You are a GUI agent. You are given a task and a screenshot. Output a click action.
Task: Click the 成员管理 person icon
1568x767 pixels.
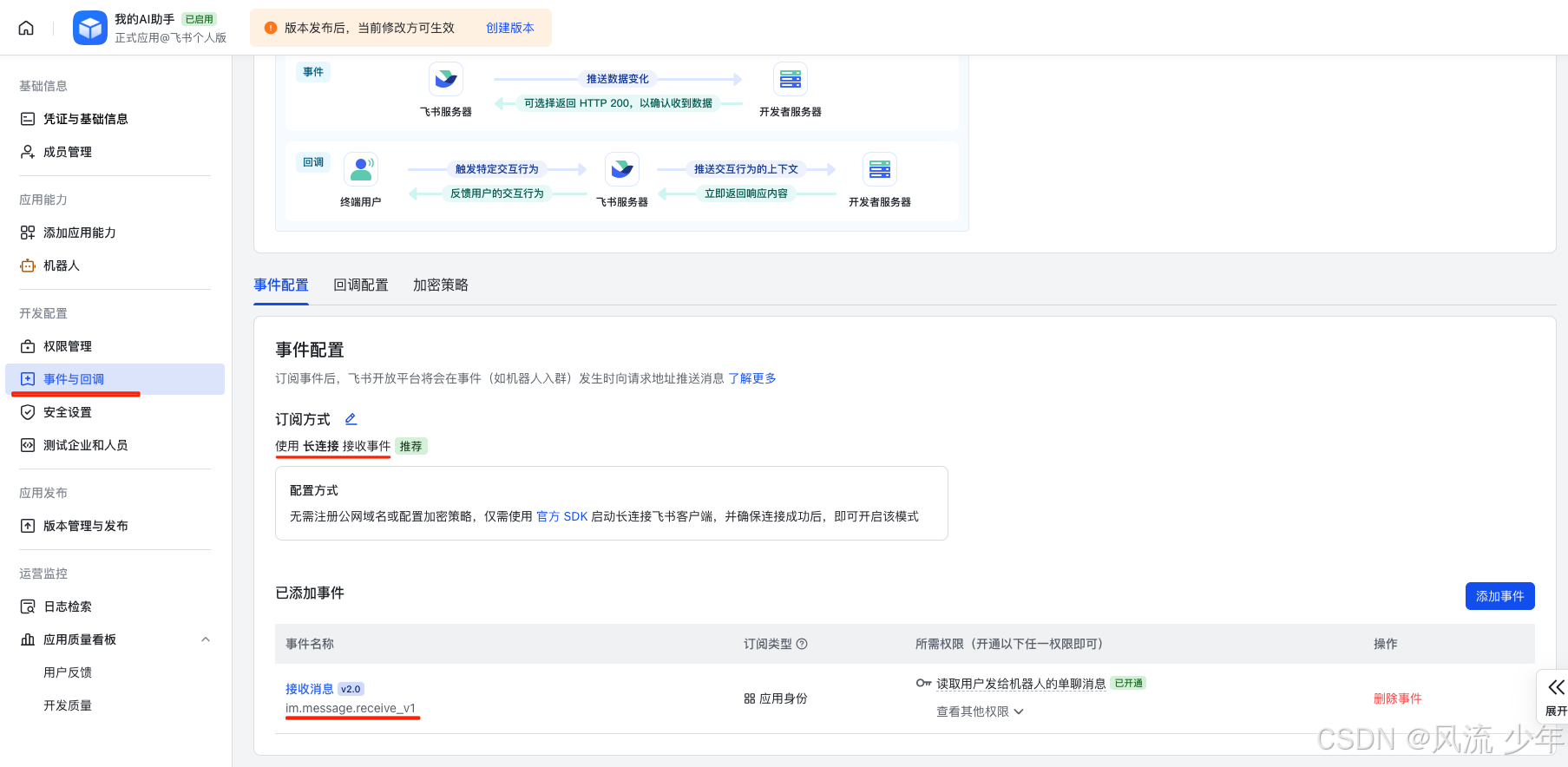(x=28, y=152)
